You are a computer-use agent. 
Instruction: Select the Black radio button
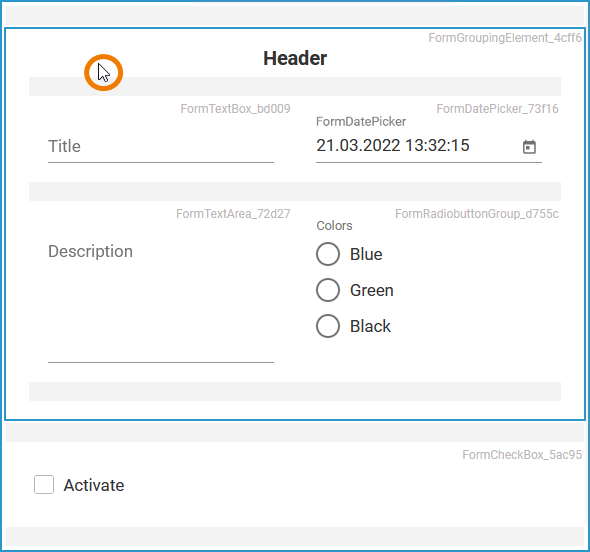pyautogui.click(x=328, y=326)
